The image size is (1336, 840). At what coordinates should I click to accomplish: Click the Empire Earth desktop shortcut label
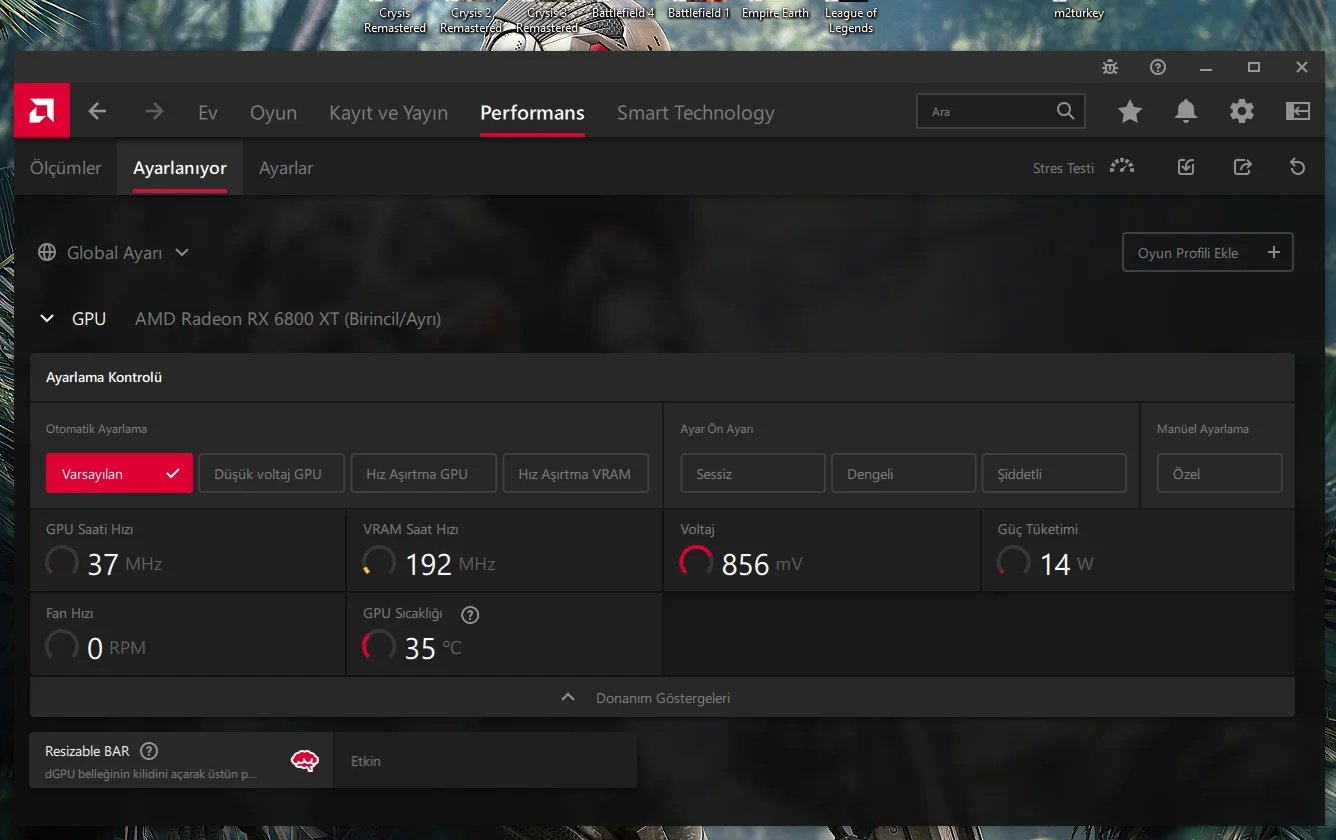pos(775,14)
